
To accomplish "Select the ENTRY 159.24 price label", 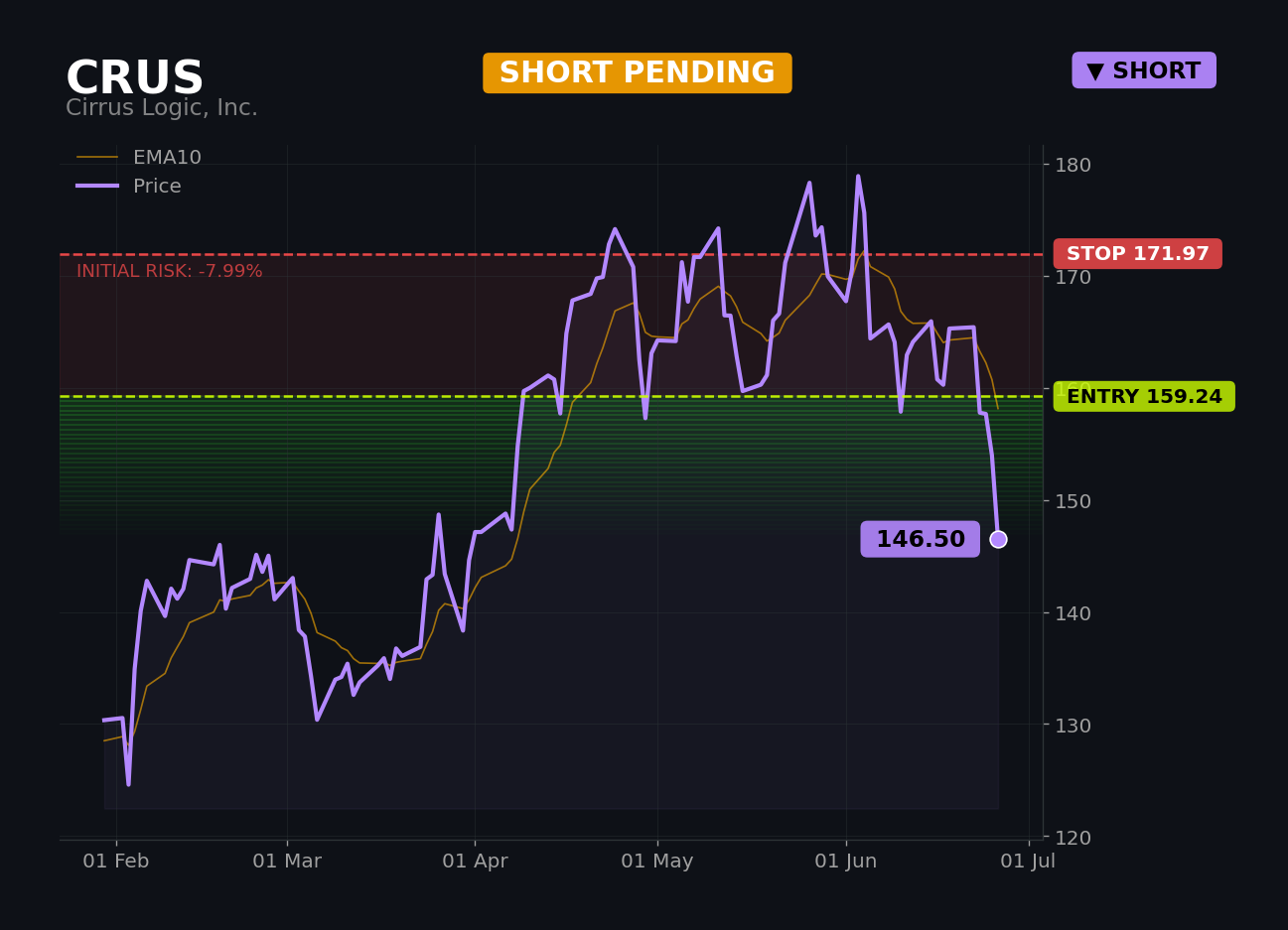I will [1144, 397].
